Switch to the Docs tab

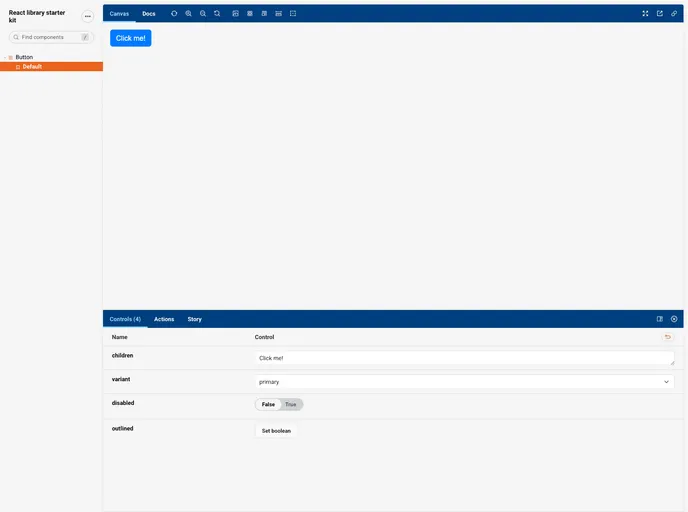[149, 14]
